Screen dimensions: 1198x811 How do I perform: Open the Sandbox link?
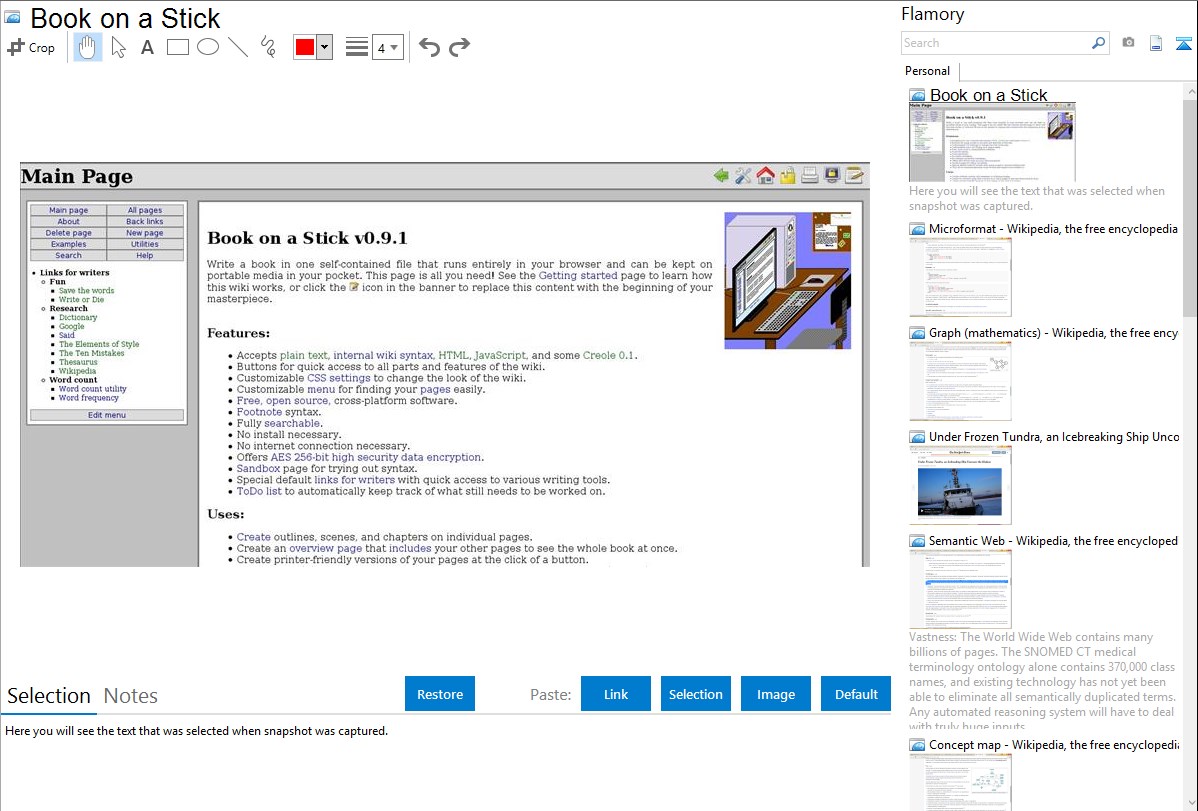point(258,469)
